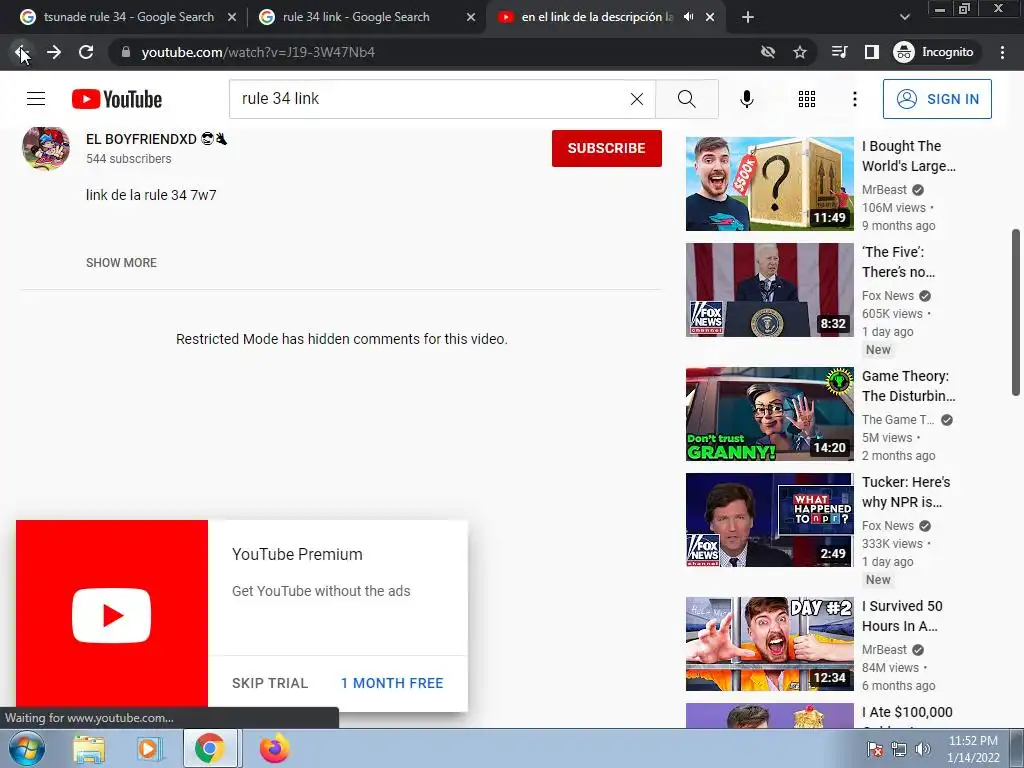Screen dimensions: 1024x768
Task: Open Firefox from taskbar
Action: tap(274, 748)
